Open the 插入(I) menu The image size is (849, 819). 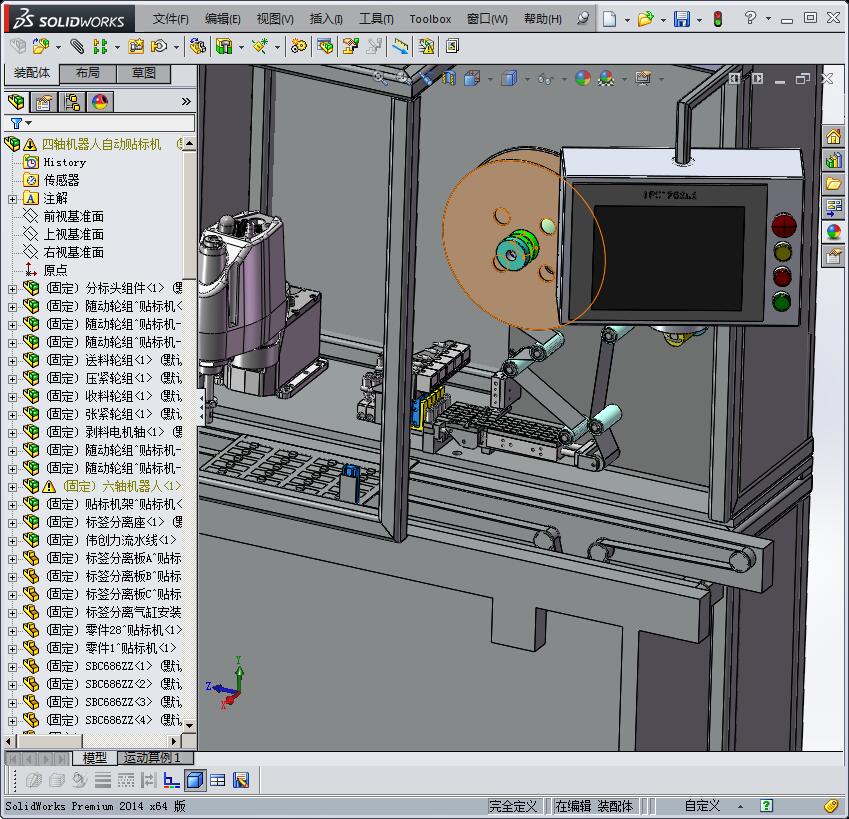pos(326,19)
